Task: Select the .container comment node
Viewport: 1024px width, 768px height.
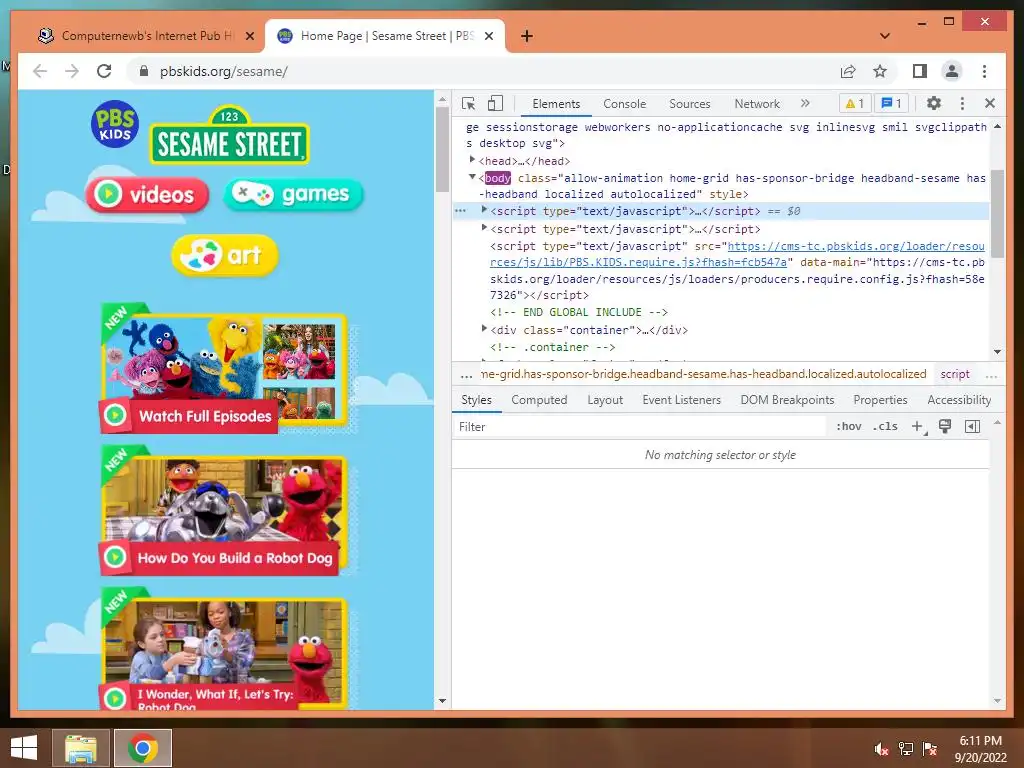Action: coord(552,347)
